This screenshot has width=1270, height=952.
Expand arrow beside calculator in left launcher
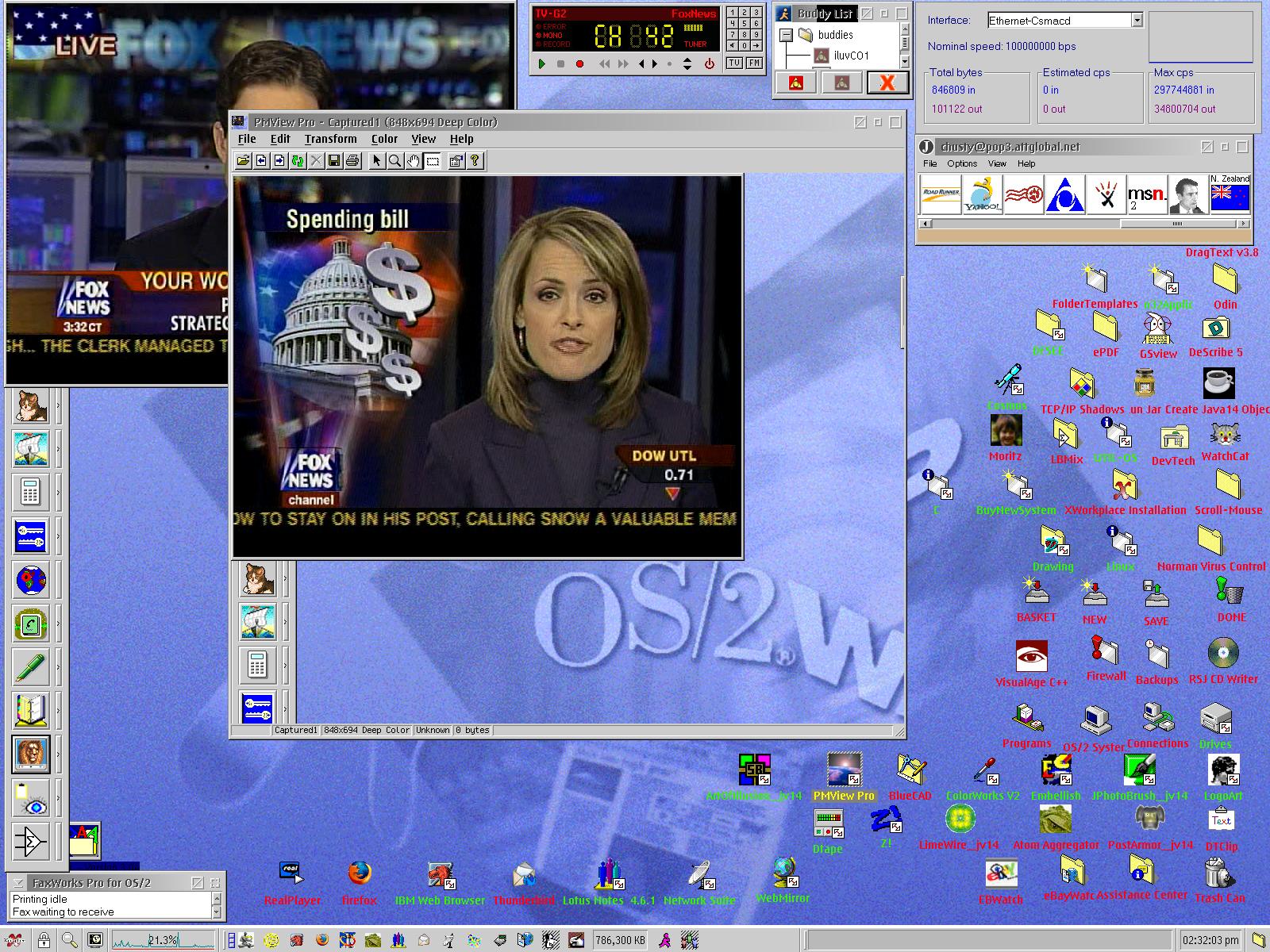point(58,493)
